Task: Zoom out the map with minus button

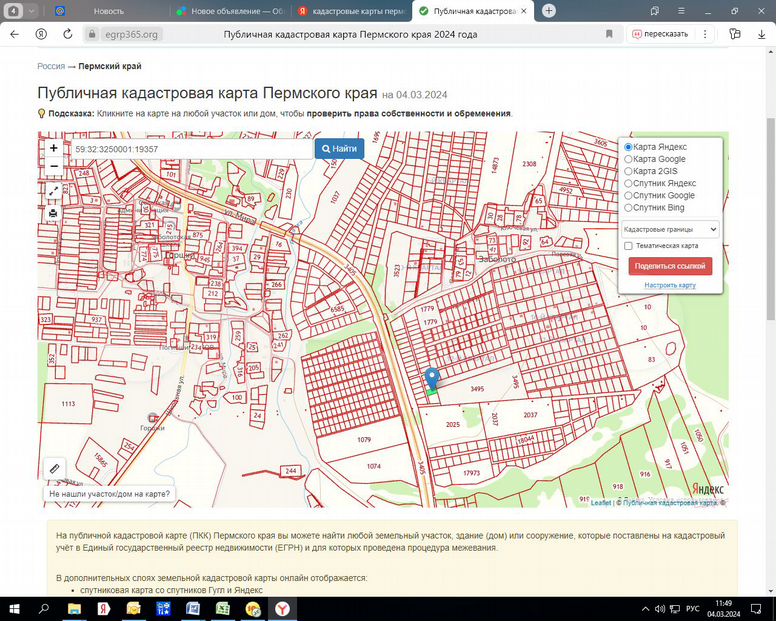Action: pyautogui.click(x=54, y=166)
